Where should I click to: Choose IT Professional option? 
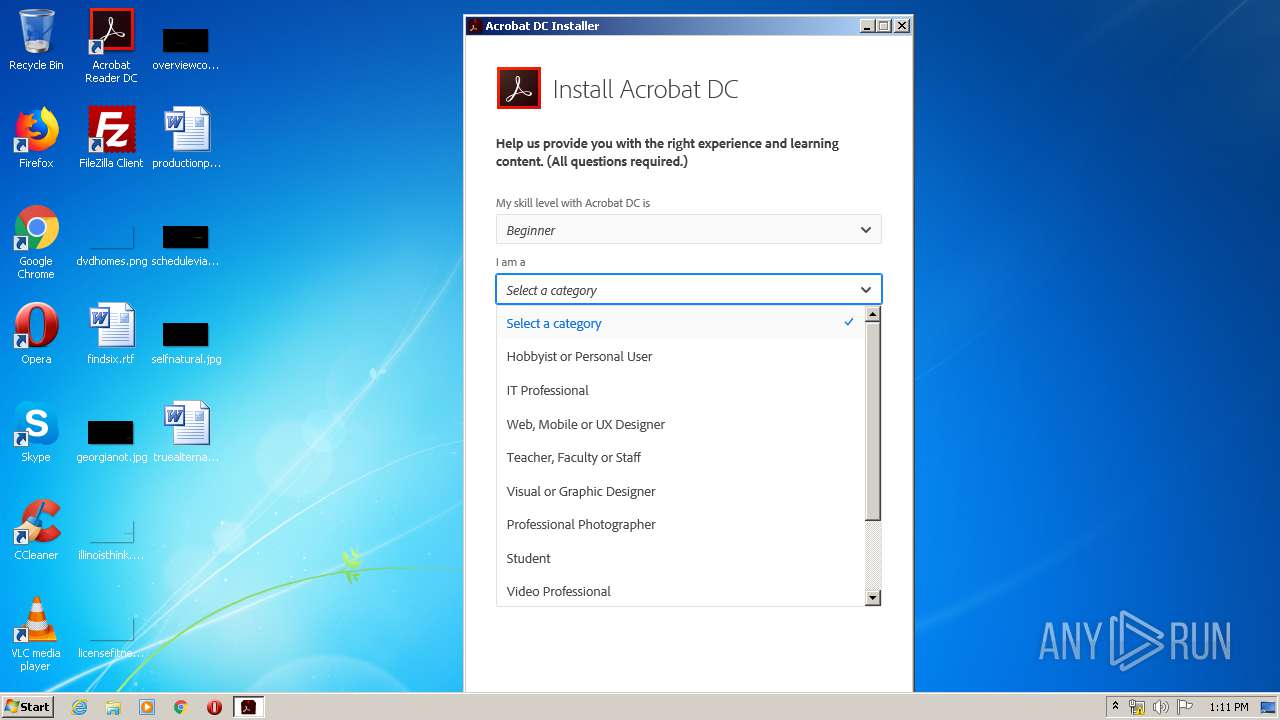pos(680,390)
